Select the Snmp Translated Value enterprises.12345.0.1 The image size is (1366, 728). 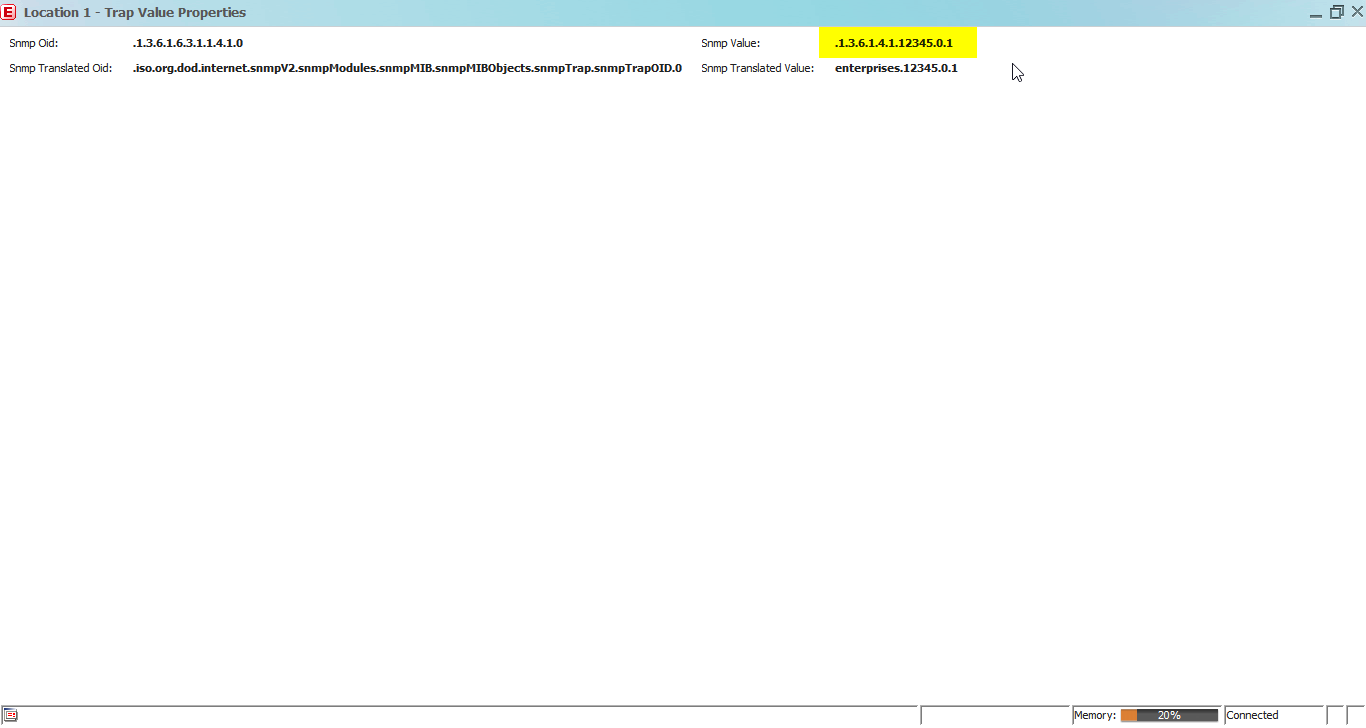895,68
